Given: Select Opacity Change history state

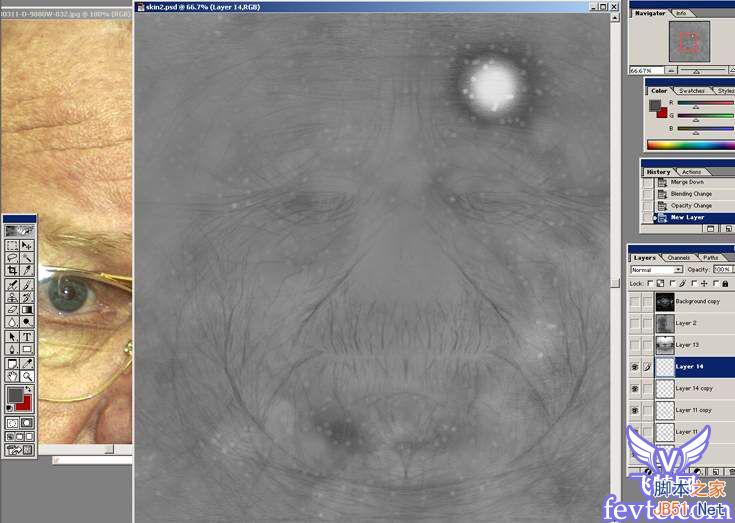Looking at the screenshot, I should [x=694, y=205].
